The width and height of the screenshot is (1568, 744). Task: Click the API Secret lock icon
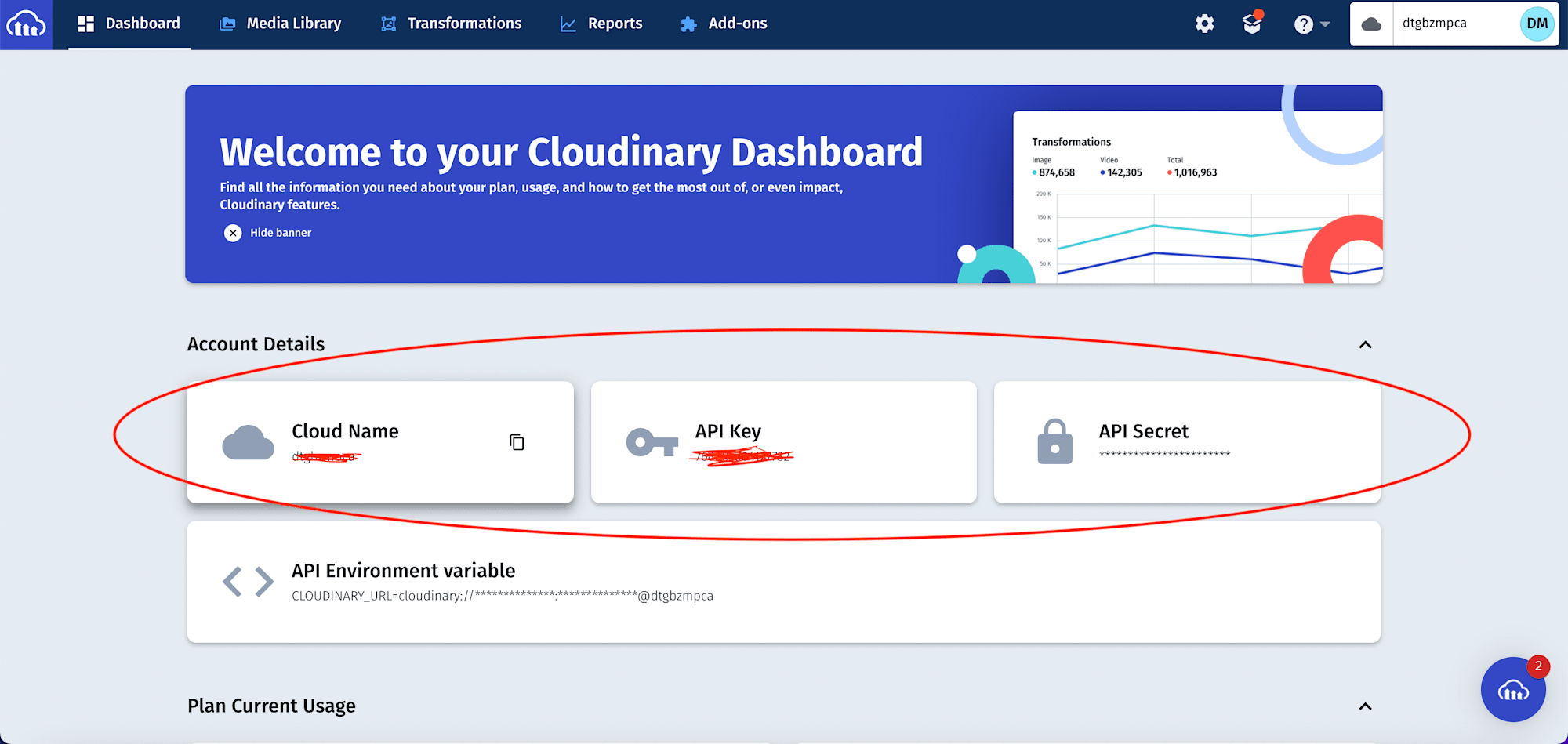(1055, 441)
